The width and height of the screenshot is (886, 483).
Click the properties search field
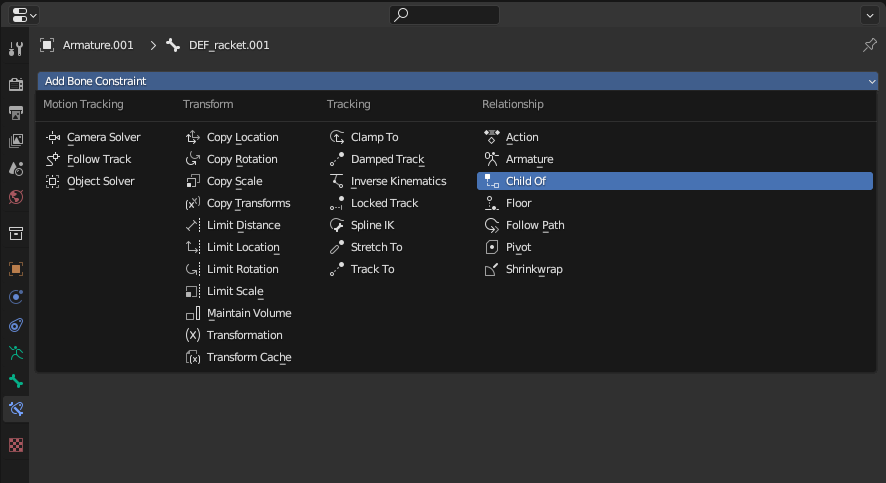pyautogui.click(x=444, y=15)
